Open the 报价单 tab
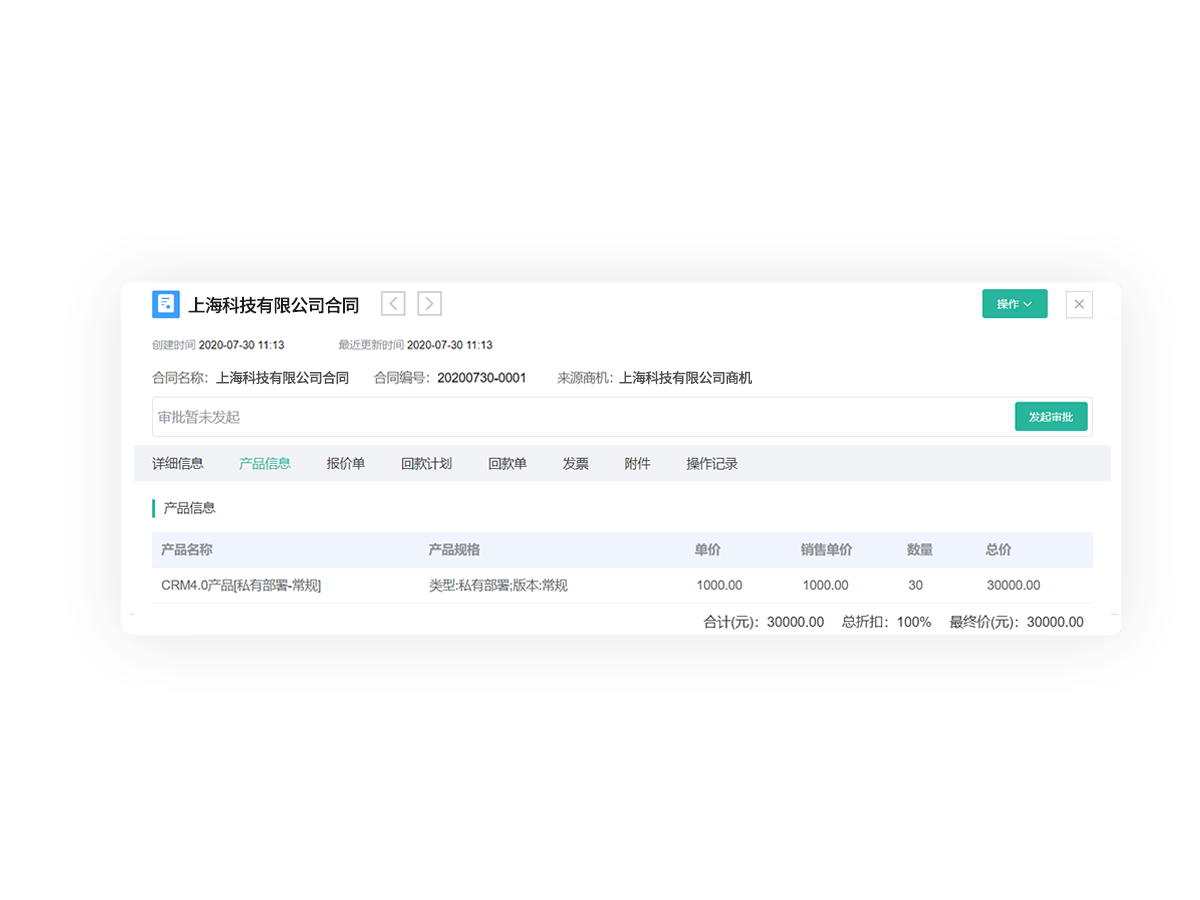The width and height of the screenshot is (1200, 900). 346,464
